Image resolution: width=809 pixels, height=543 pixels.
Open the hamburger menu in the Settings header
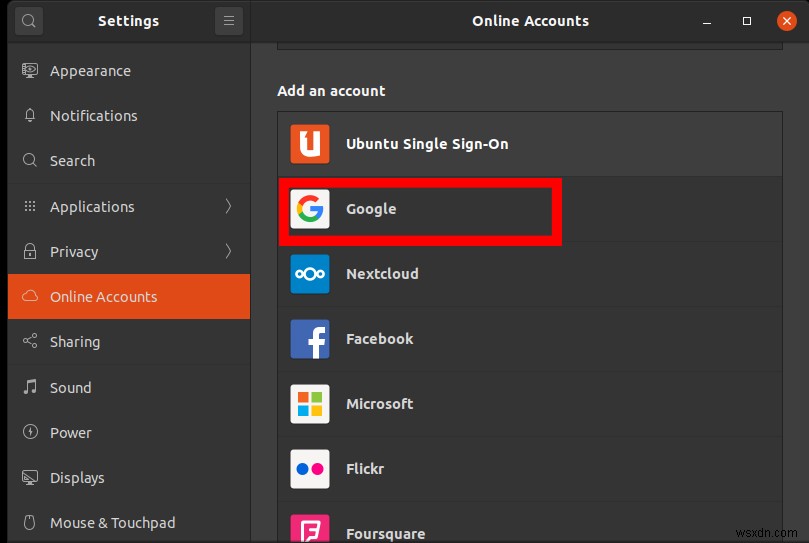(x=229, y=21)
